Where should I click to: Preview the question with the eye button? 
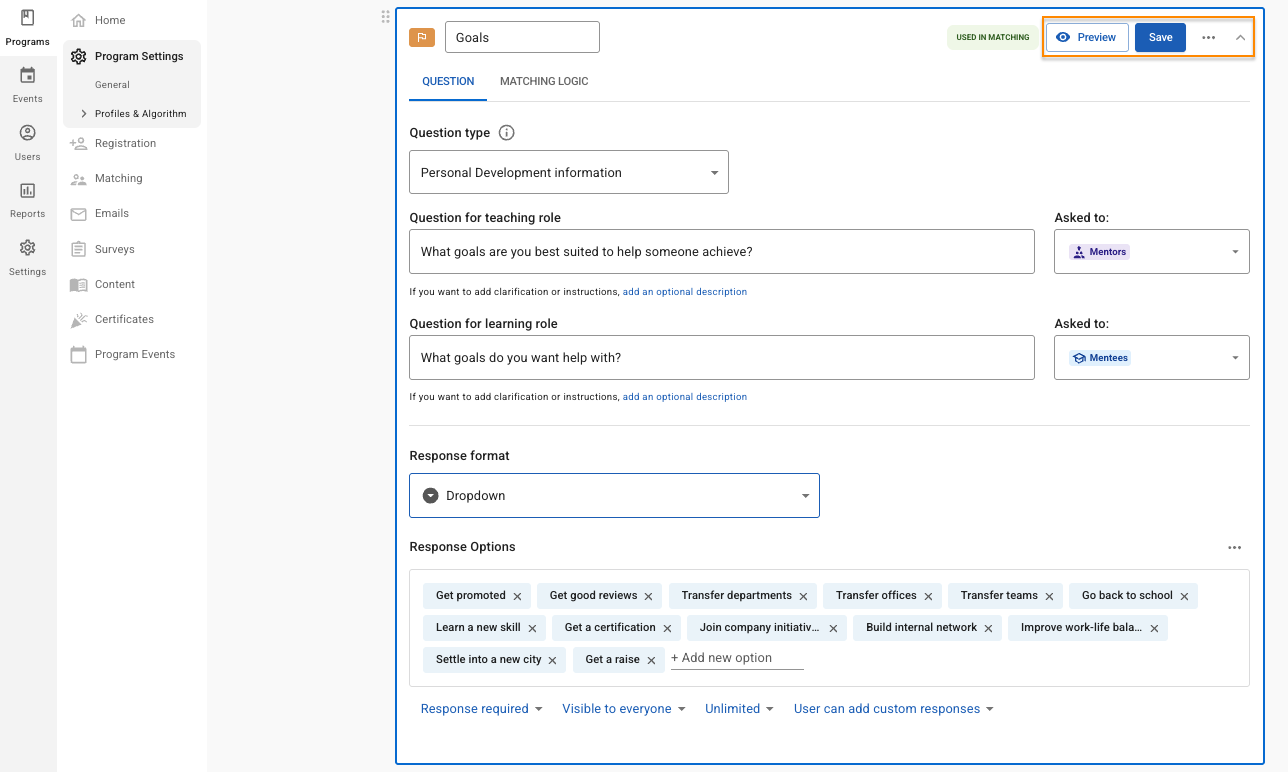click(x=1087, y=38)
